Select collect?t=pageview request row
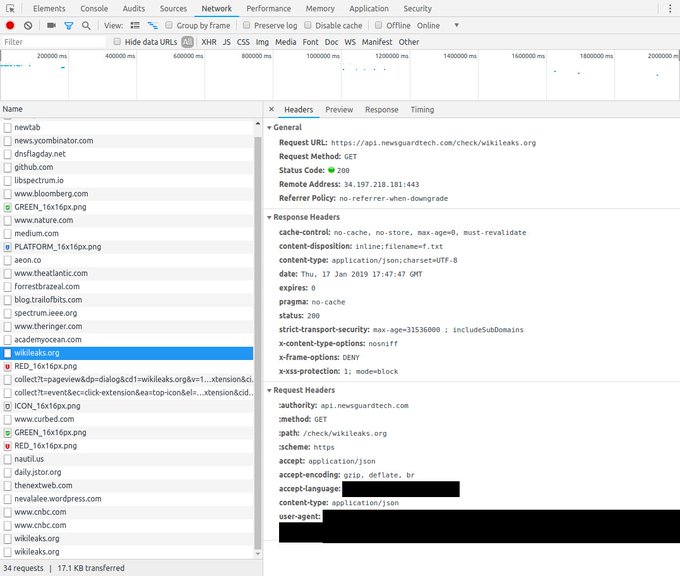Image resolution: width=680 pixels, height=576 pixels. 127,379
